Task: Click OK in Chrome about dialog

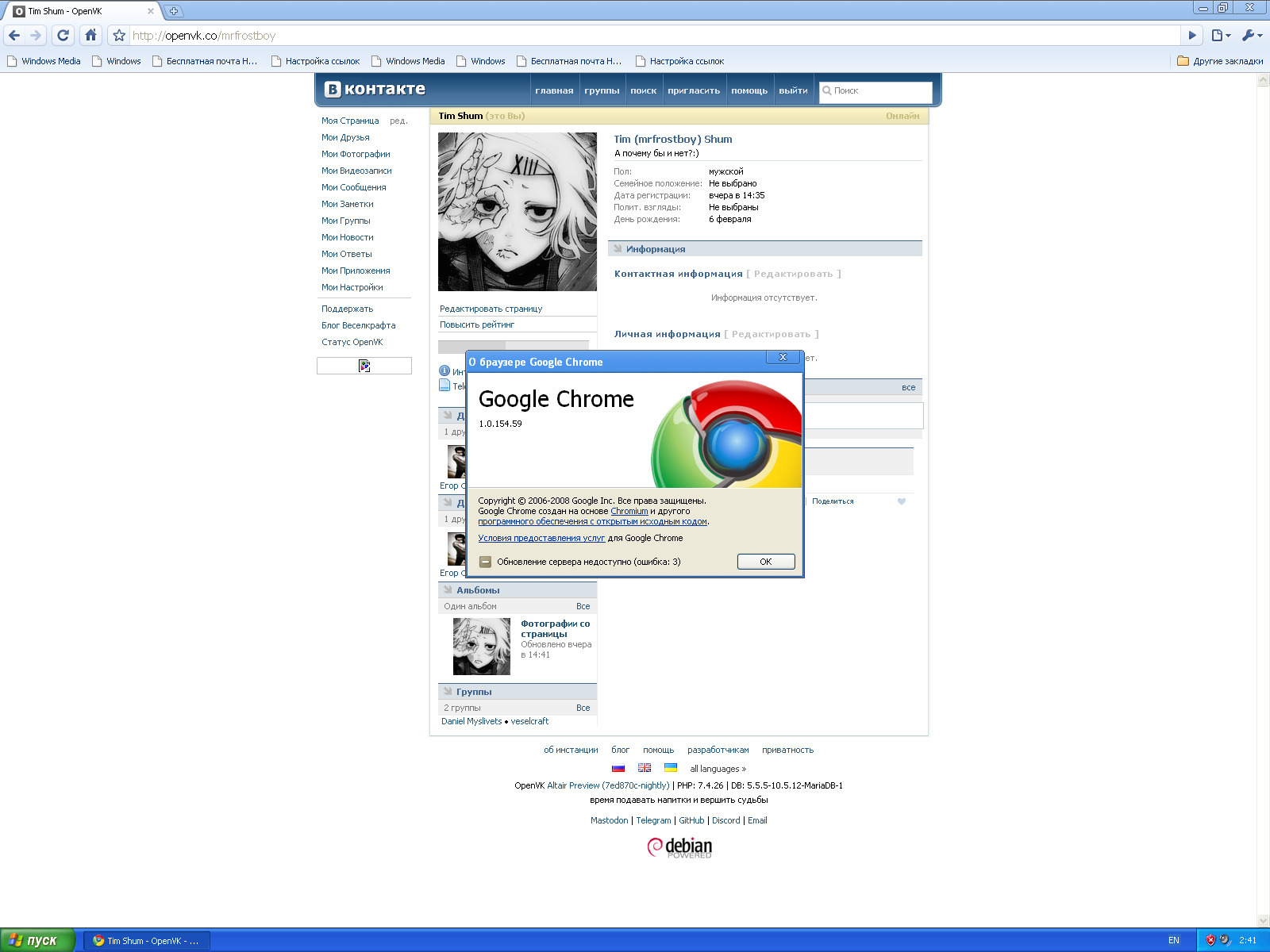Action: pyautogui.click(x=766, y=561)
